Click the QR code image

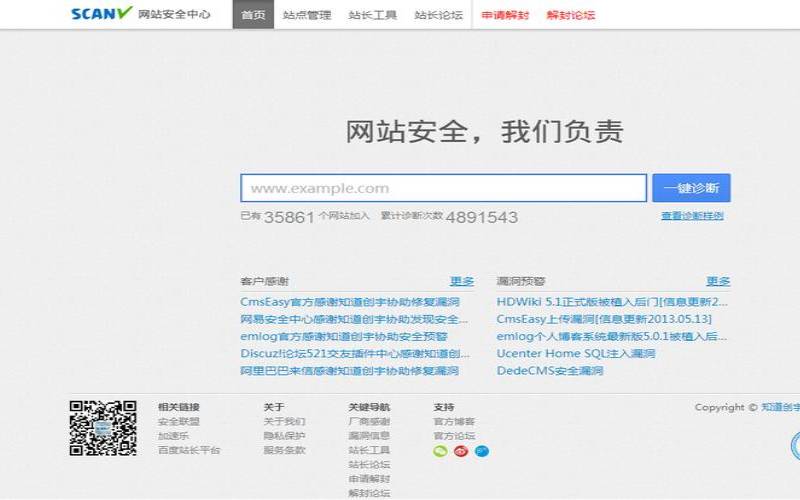point(103,428)
